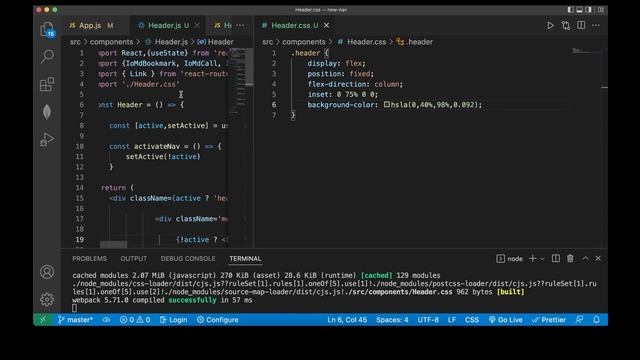
Task: Click the Header.js minimap
Action: click(x=239, y=82)
